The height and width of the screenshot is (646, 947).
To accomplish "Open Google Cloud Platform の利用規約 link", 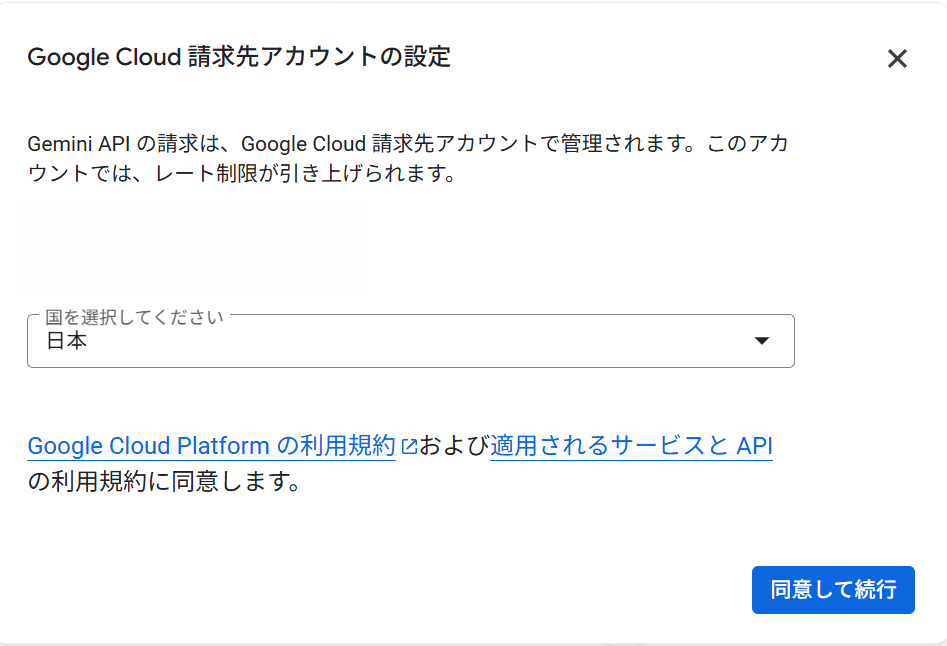I will point(211,446).
